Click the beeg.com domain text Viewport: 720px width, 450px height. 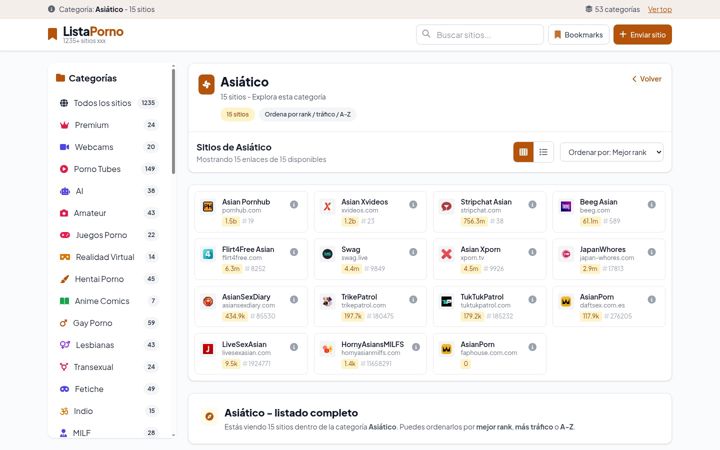click(x=595, y=210)
